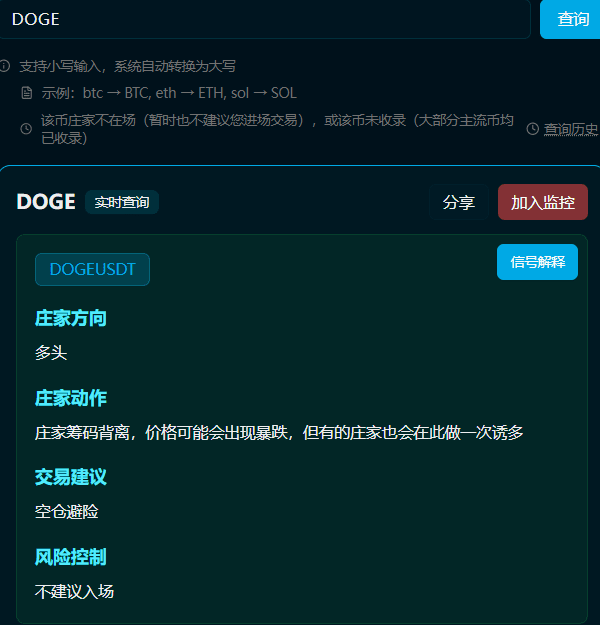The image size is (600, 625).
Task: Click the 空仓避险 suggestion text
Action: (x=67, y=511)
